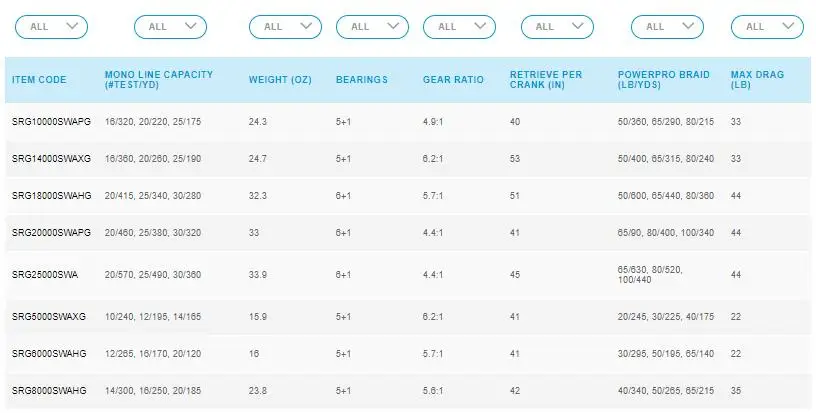Viewport: 816px width, 413px height.
Task: Click the ITEM CODE column header
Action: click(39, 80)
